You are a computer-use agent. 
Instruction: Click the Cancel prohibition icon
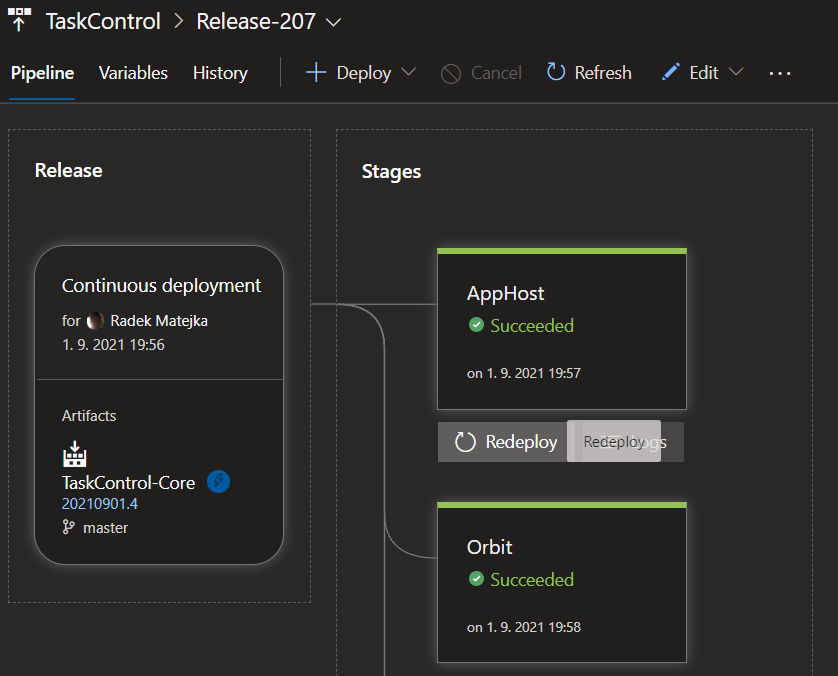[452, 72]
